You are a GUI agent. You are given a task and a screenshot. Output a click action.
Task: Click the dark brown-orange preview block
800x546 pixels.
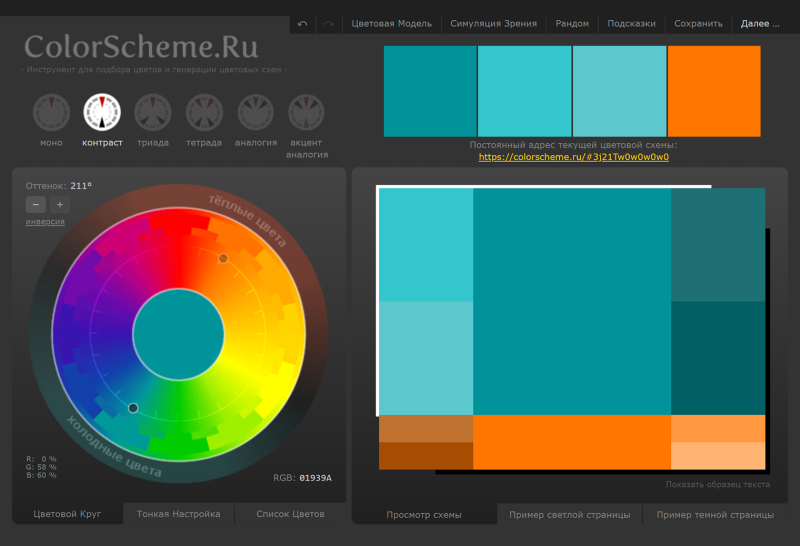tap(426, 456)
